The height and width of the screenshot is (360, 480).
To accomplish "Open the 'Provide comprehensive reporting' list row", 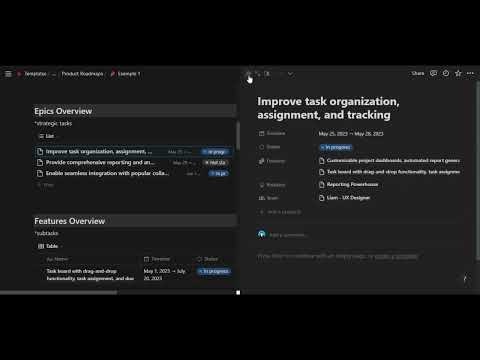I will [133, 163].
